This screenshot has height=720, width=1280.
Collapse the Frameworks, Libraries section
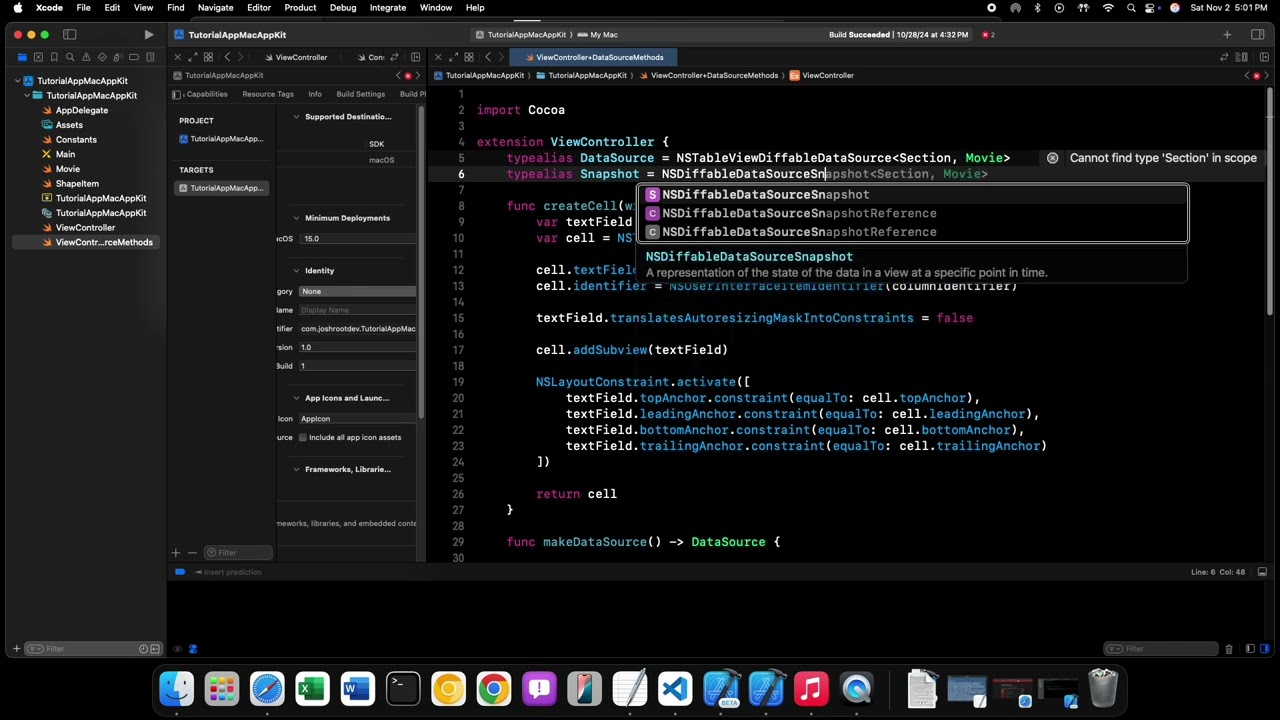pyautogui.click(x=296, y=469)
